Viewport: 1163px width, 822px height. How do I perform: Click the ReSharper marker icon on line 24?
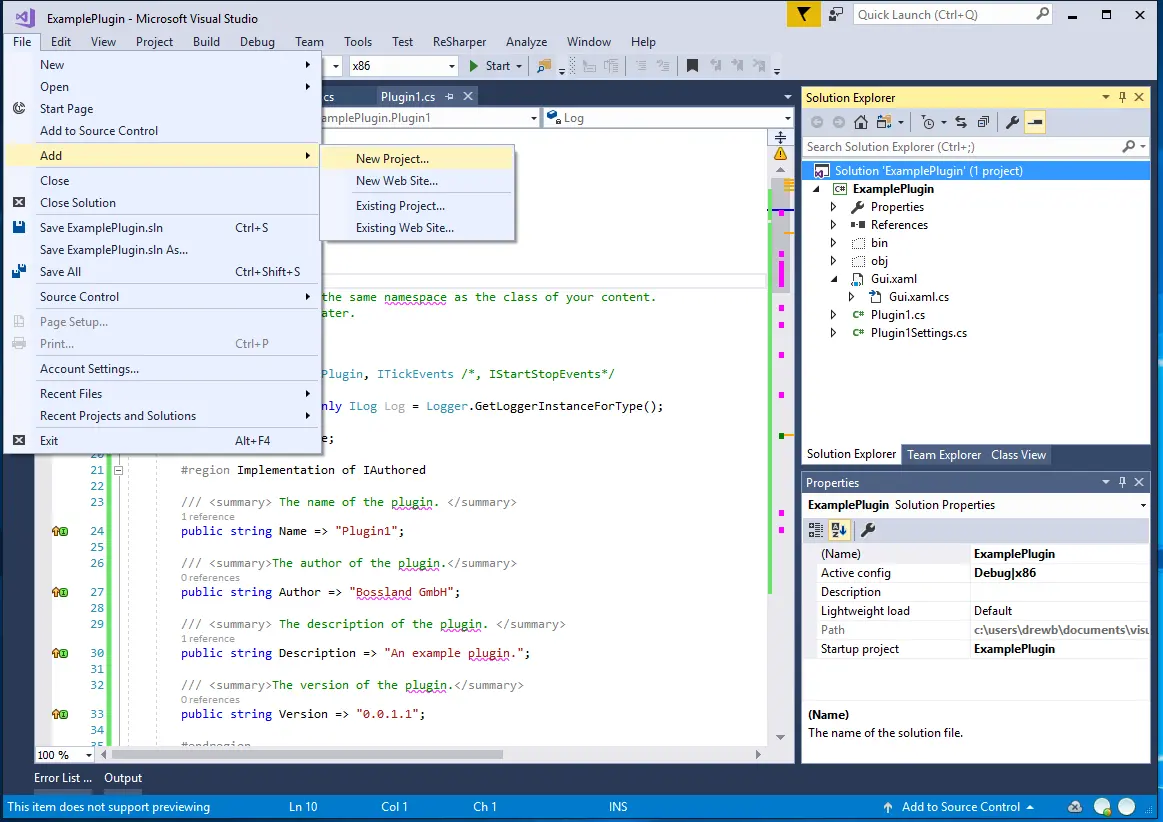coord(60,531)
